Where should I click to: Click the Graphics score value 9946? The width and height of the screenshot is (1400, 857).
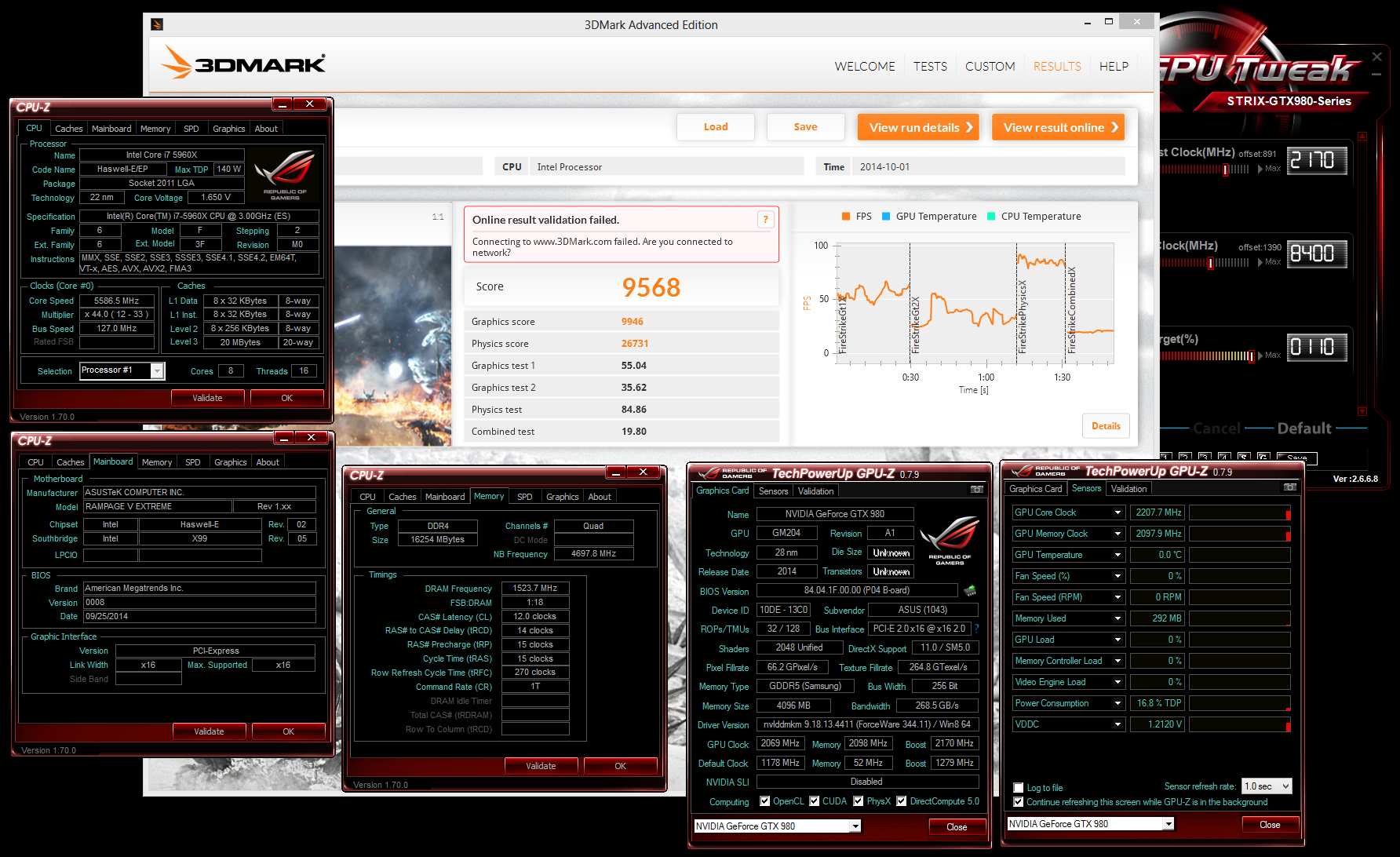point(633,322)
